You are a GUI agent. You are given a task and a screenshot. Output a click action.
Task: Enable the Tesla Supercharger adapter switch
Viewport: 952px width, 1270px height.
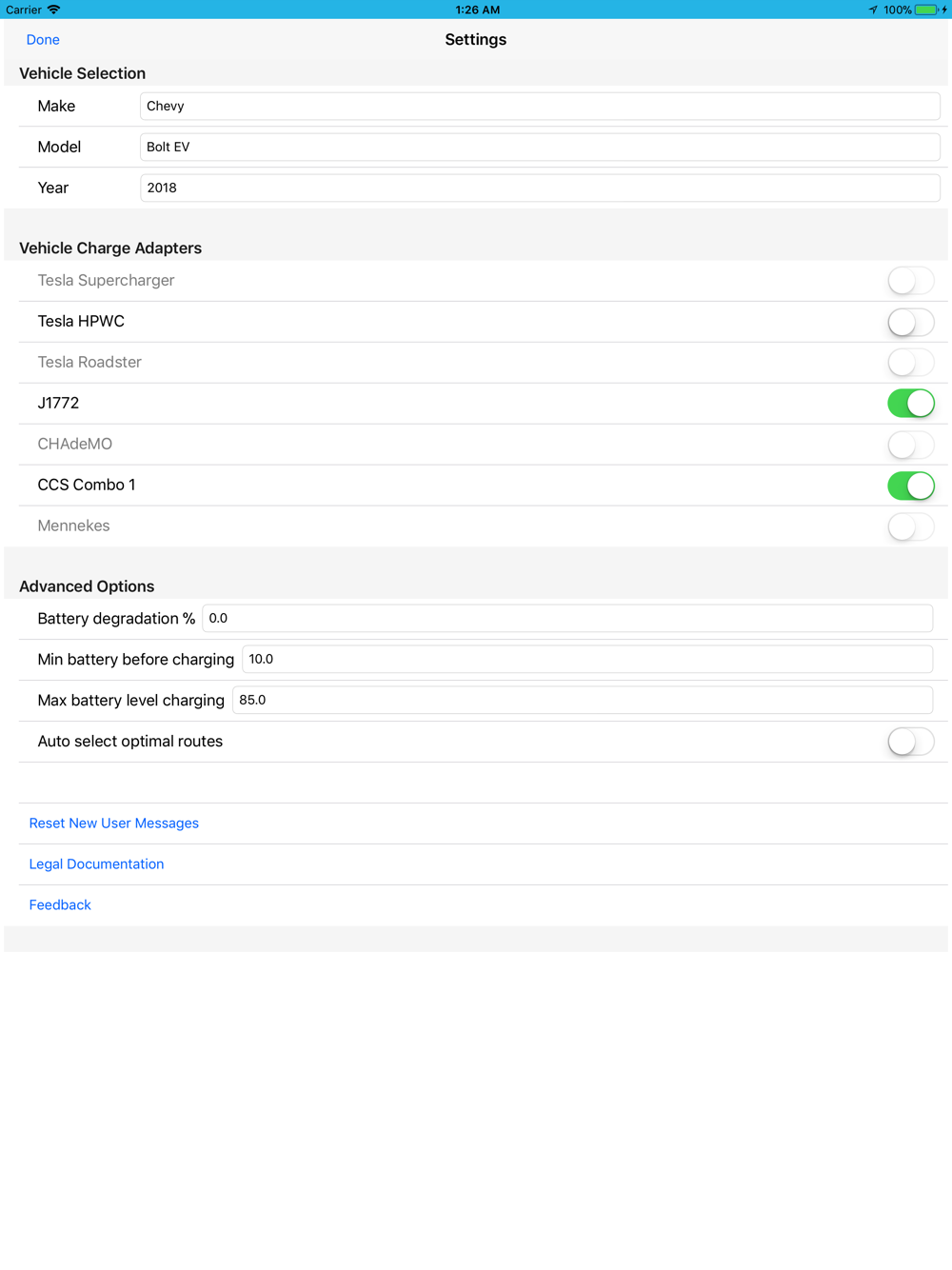910,281
